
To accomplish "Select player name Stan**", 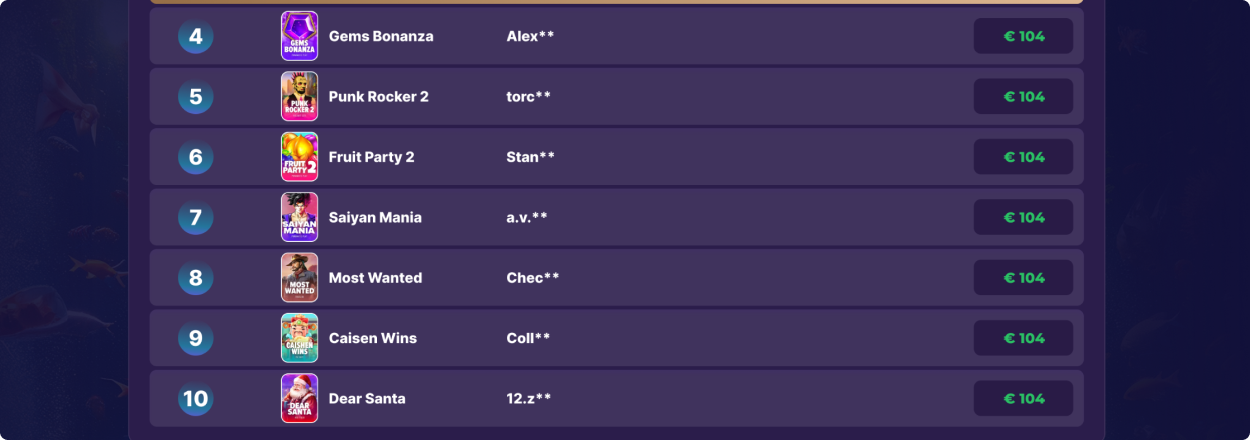I will [x=531, y=157].
